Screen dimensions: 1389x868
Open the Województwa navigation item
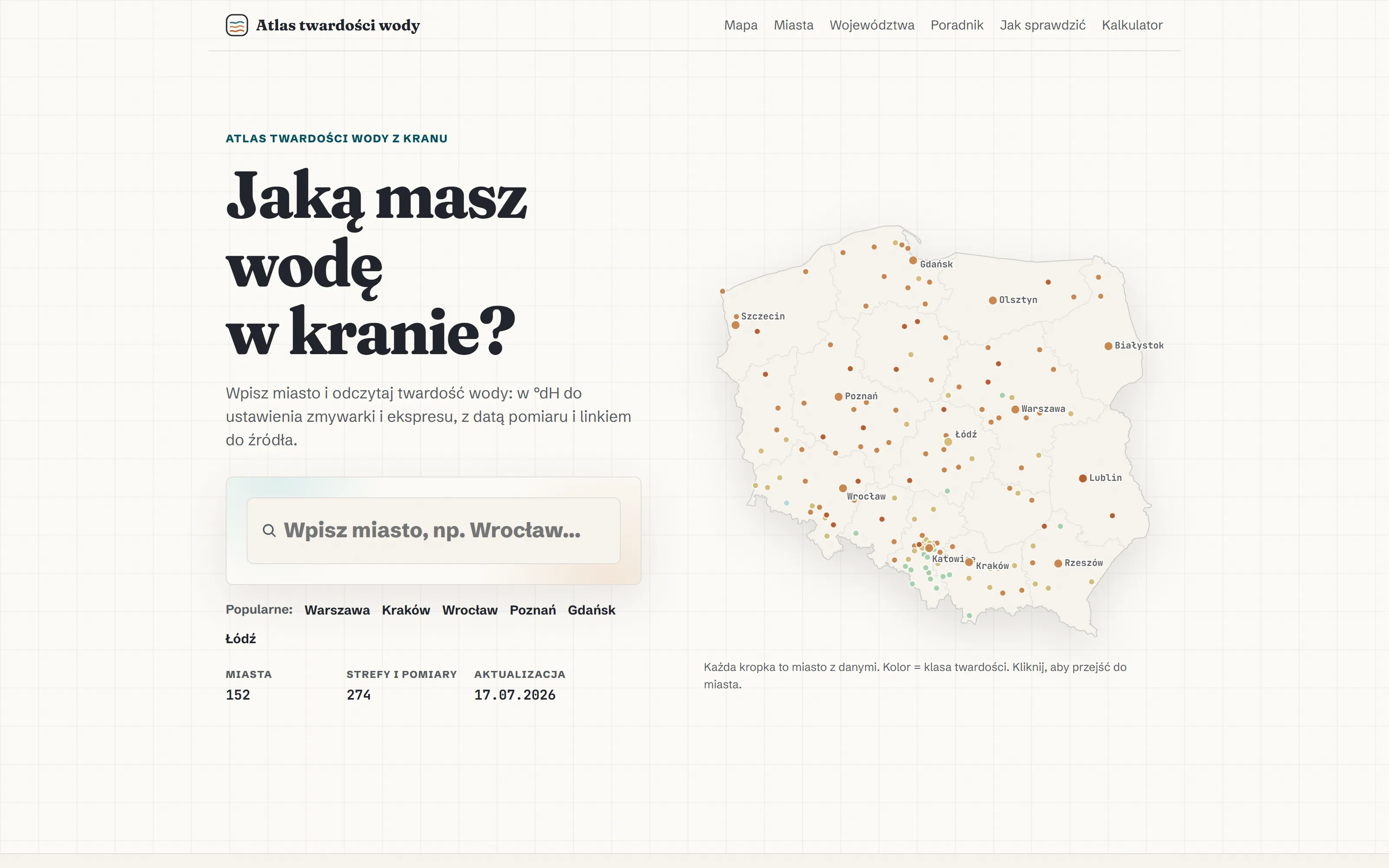(x=872, y=25)
